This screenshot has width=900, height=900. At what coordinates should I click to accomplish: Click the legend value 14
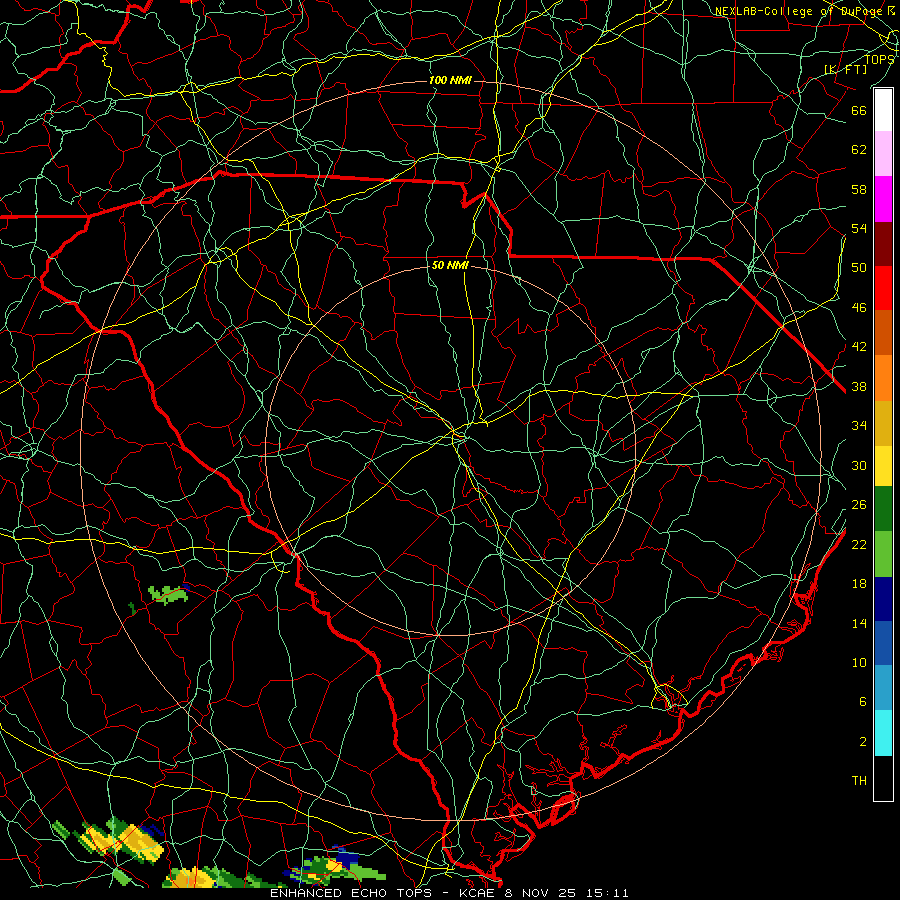[x=859, y=623]
